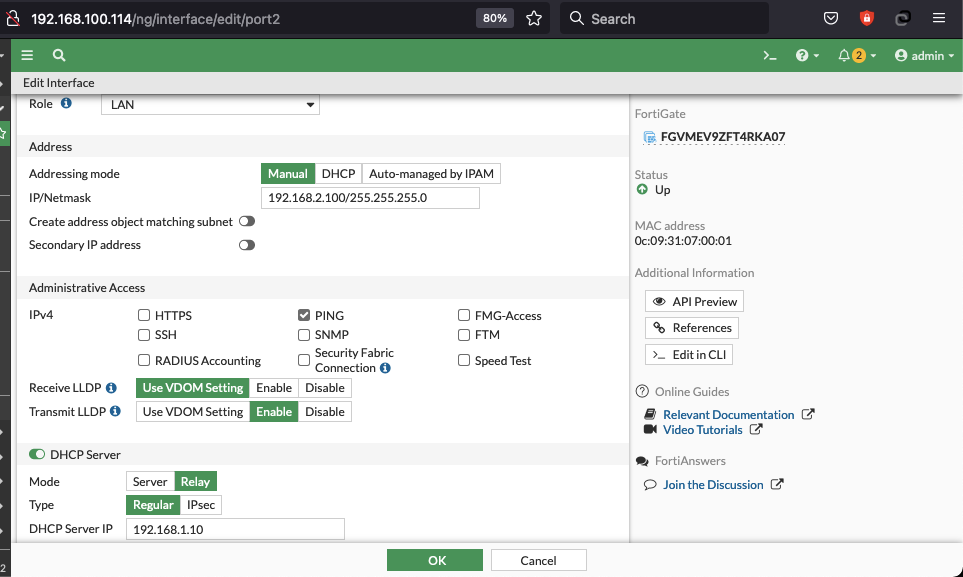This screenshot has height=577, width=963.
Task: Open Video Tutorials link
Action: 703,430
